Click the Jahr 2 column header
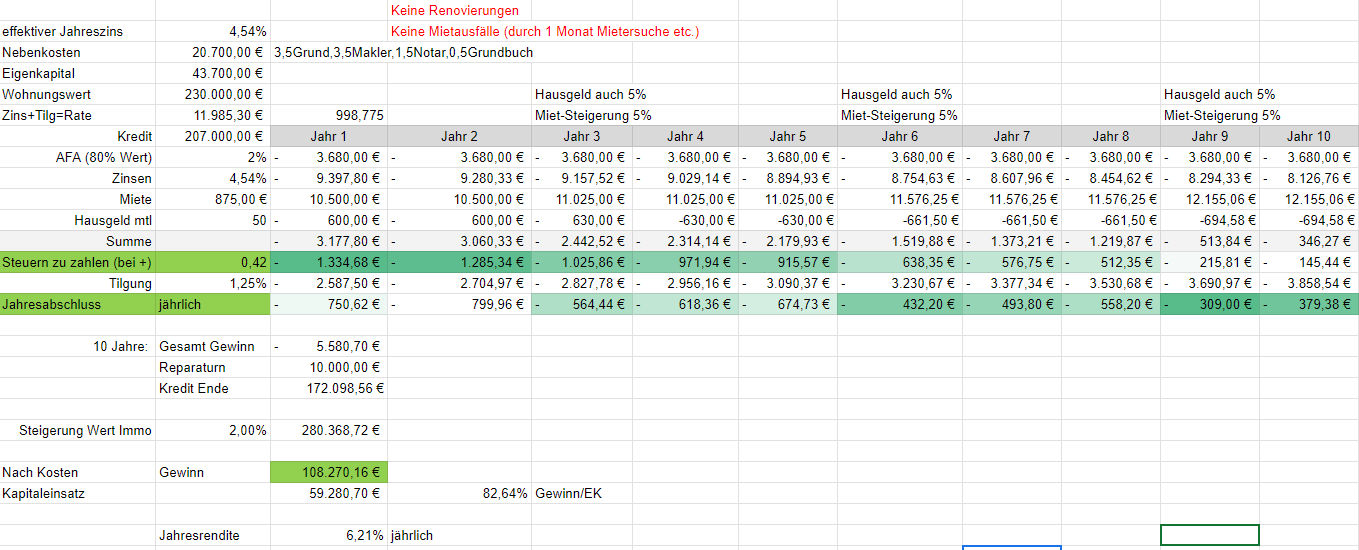 click(460, 137)
